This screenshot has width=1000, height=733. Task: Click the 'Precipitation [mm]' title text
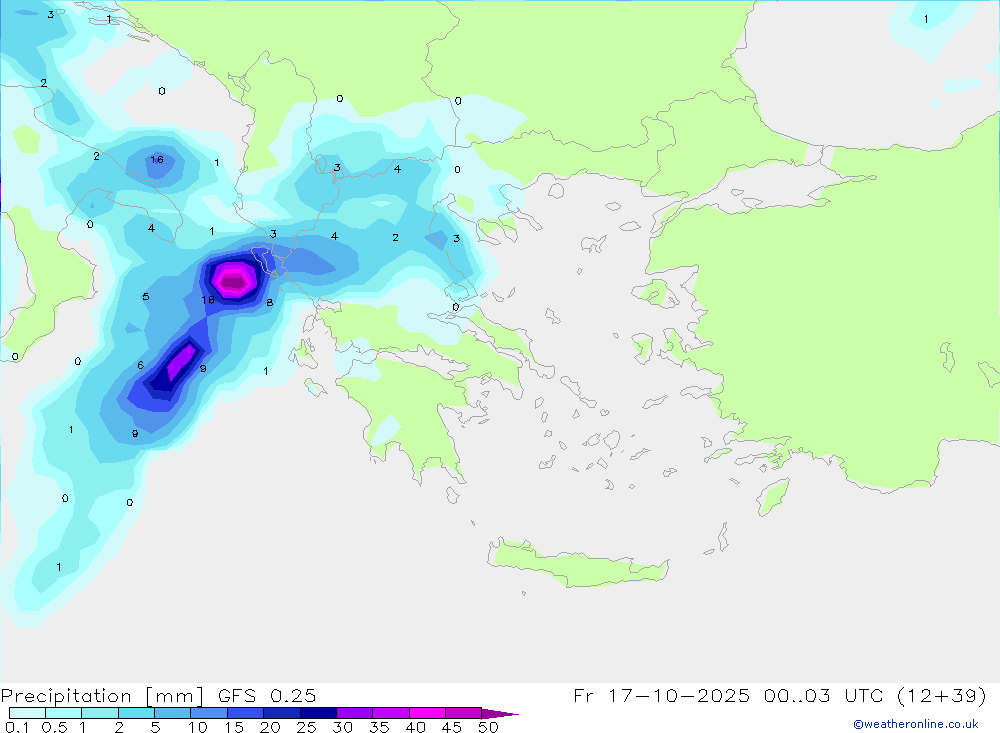(102, 695)
